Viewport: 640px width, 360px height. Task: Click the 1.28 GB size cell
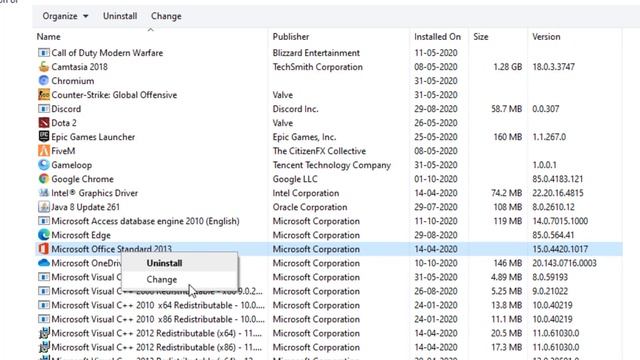508,67
